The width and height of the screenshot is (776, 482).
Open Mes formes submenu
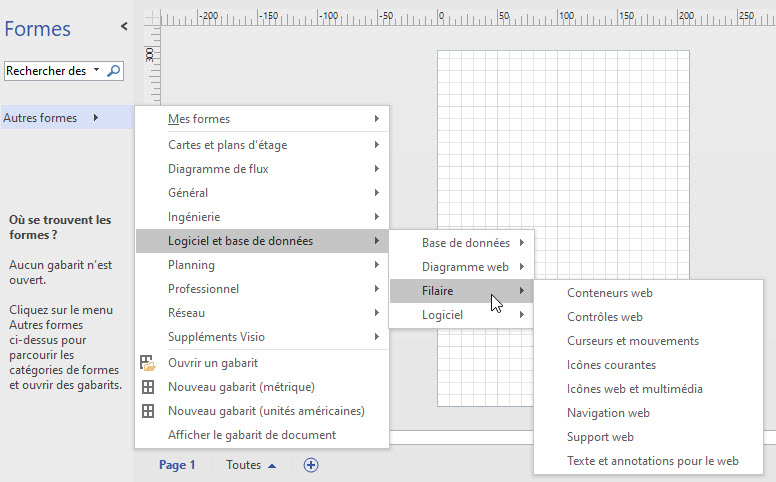262,119
